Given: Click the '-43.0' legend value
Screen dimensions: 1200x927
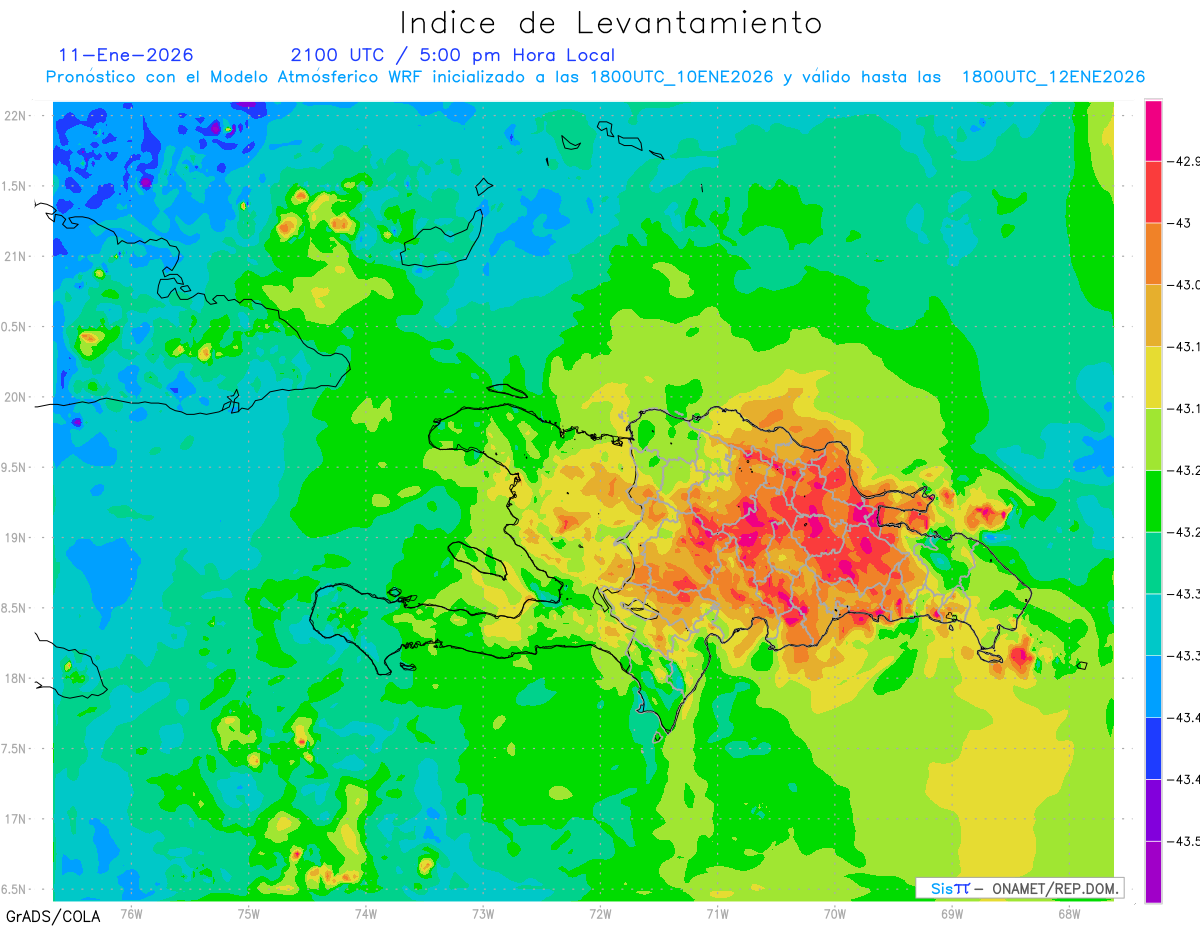Looking at the screenshot, I should [1185, 285].
